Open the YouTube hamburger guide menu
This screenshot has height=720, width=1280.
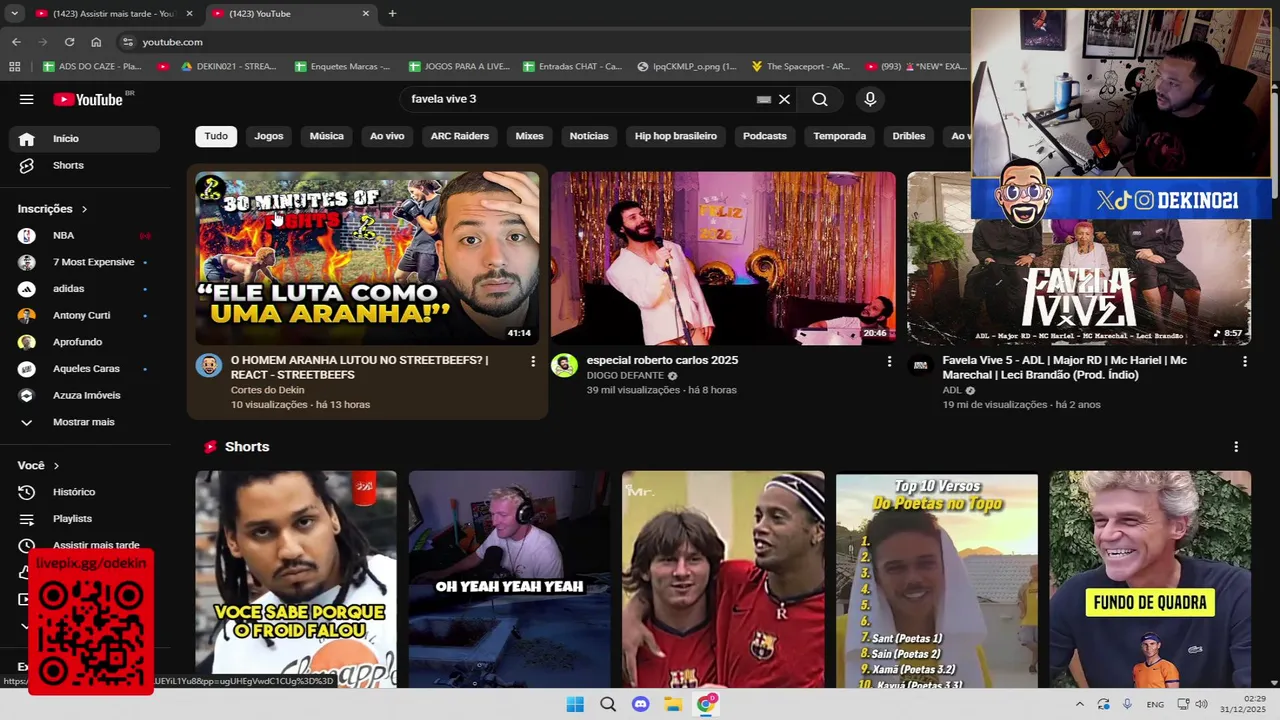(27, 99)
